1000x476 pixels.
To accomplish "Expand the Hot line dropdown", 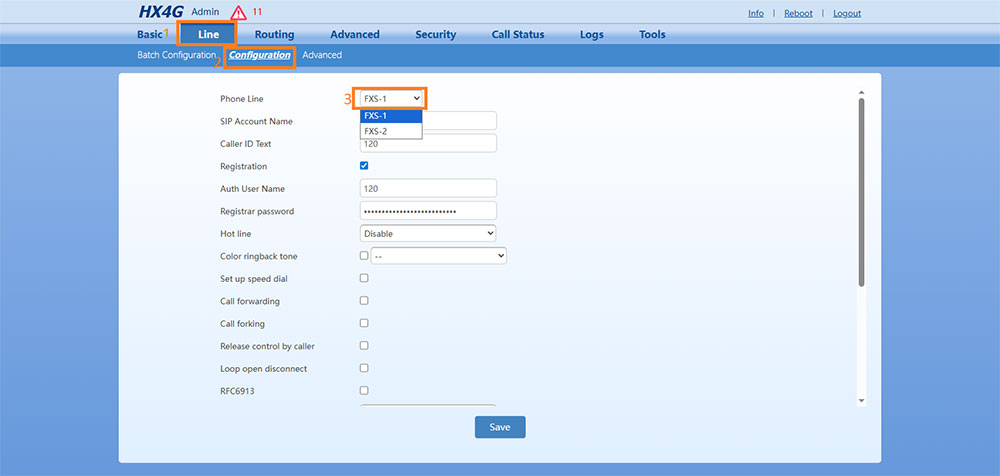I will [428, 233].
